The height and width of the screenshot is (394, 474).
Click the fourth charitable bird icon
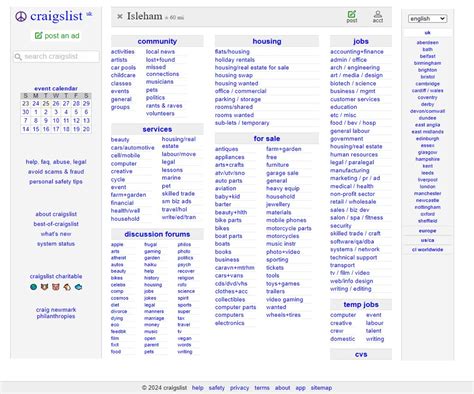point(67,287)
